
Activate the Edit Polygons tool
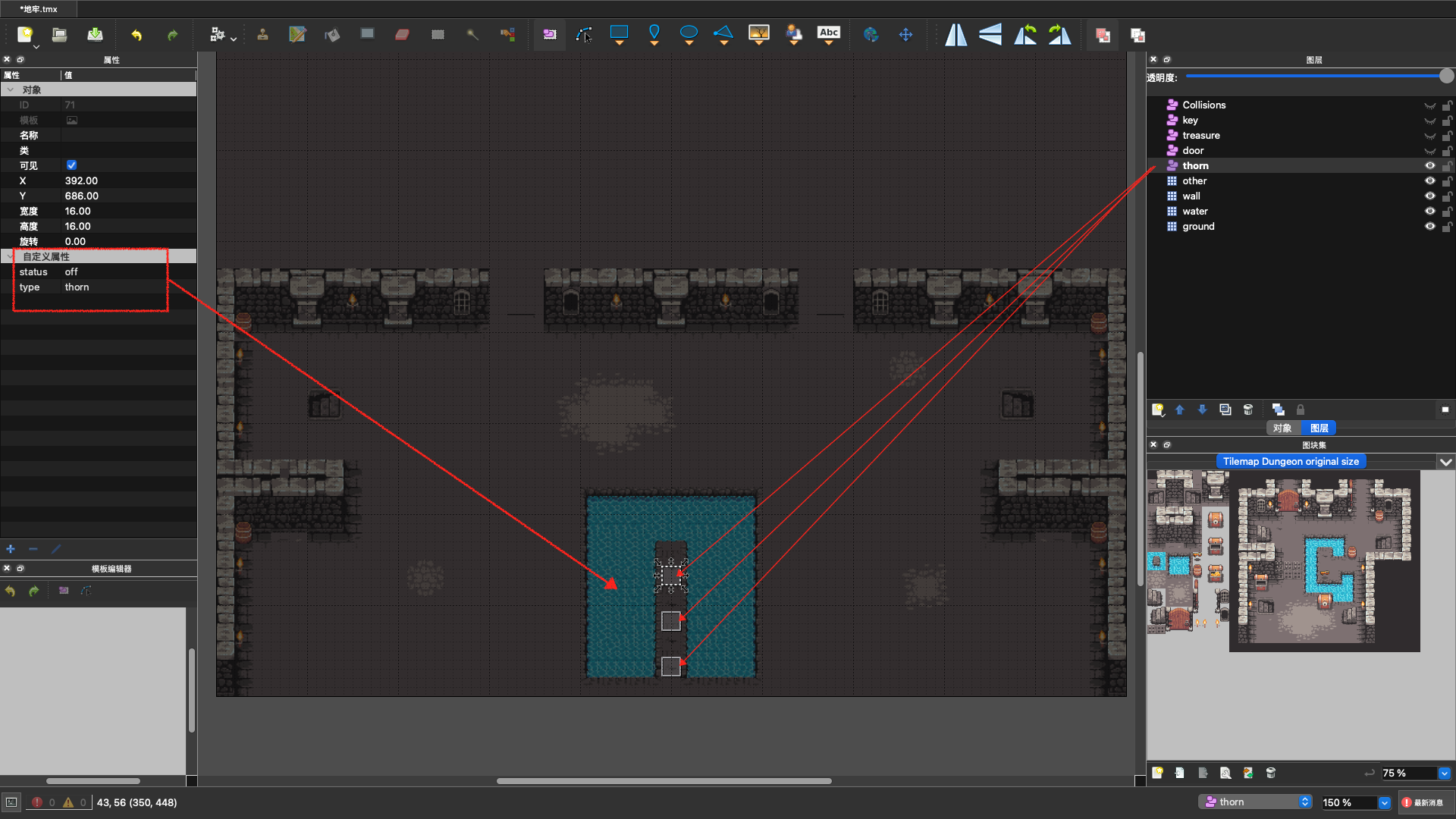pos(584,35)
